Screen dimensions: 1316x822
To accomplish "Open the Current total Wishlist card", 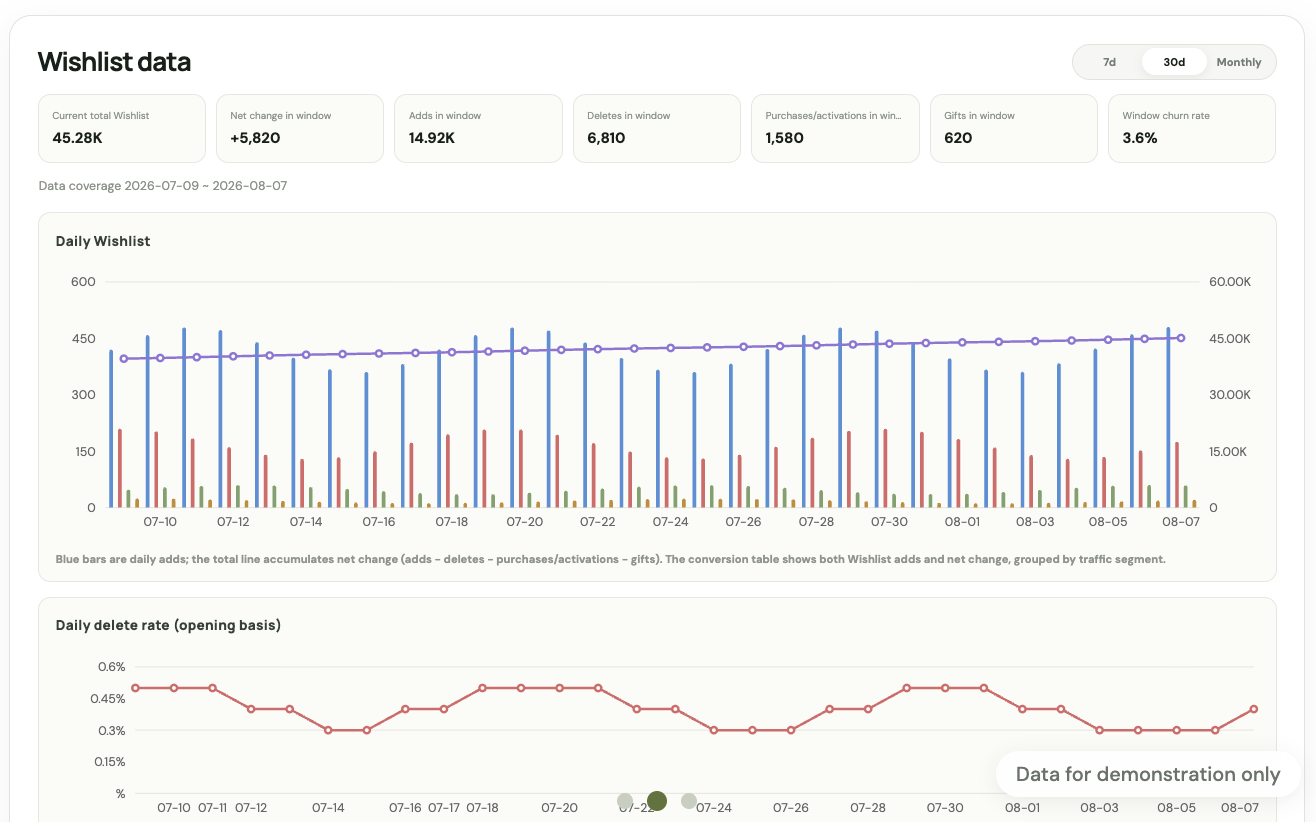I will [122, 128].
